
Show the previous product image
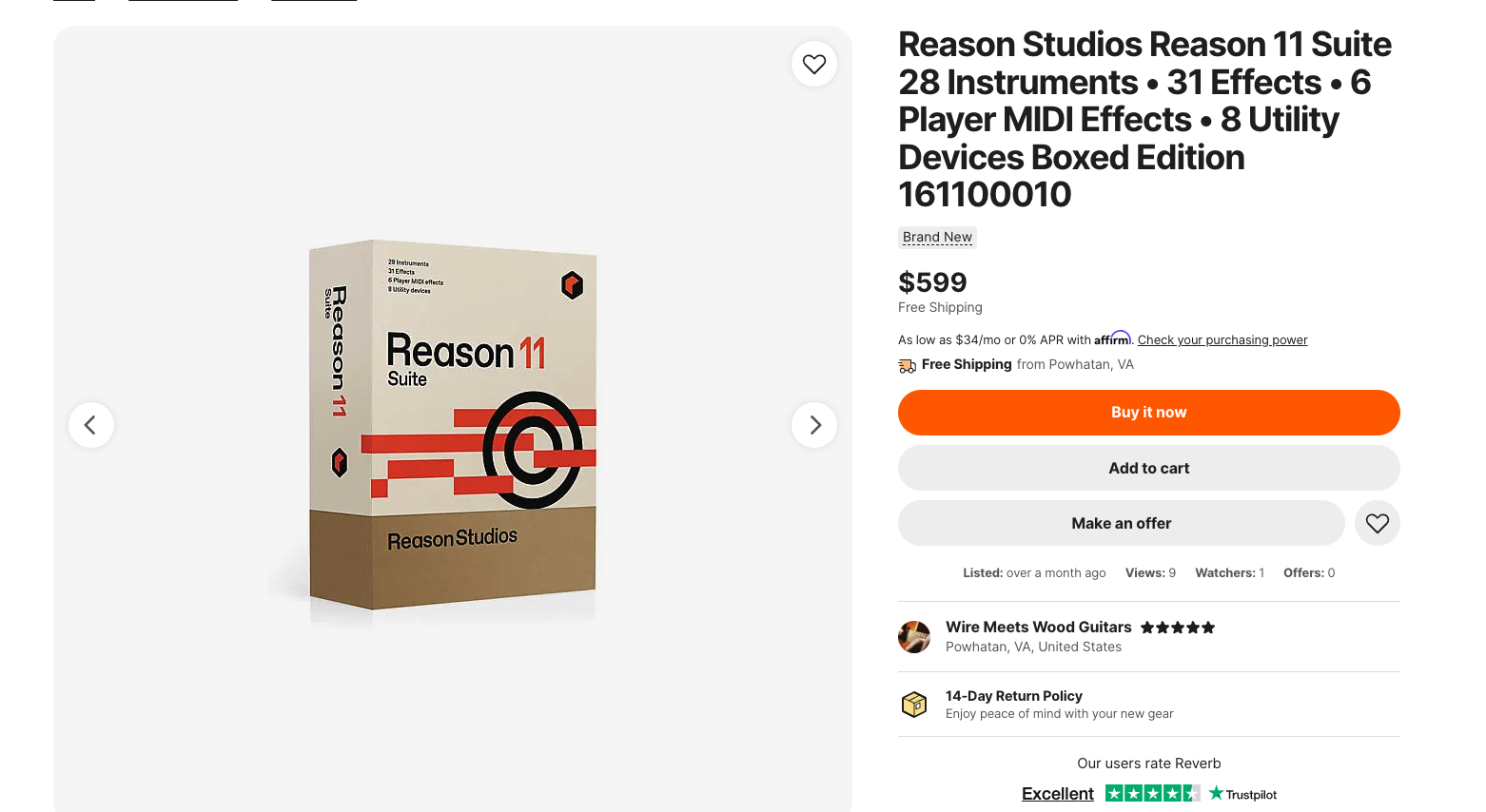(x=90, y=425)
